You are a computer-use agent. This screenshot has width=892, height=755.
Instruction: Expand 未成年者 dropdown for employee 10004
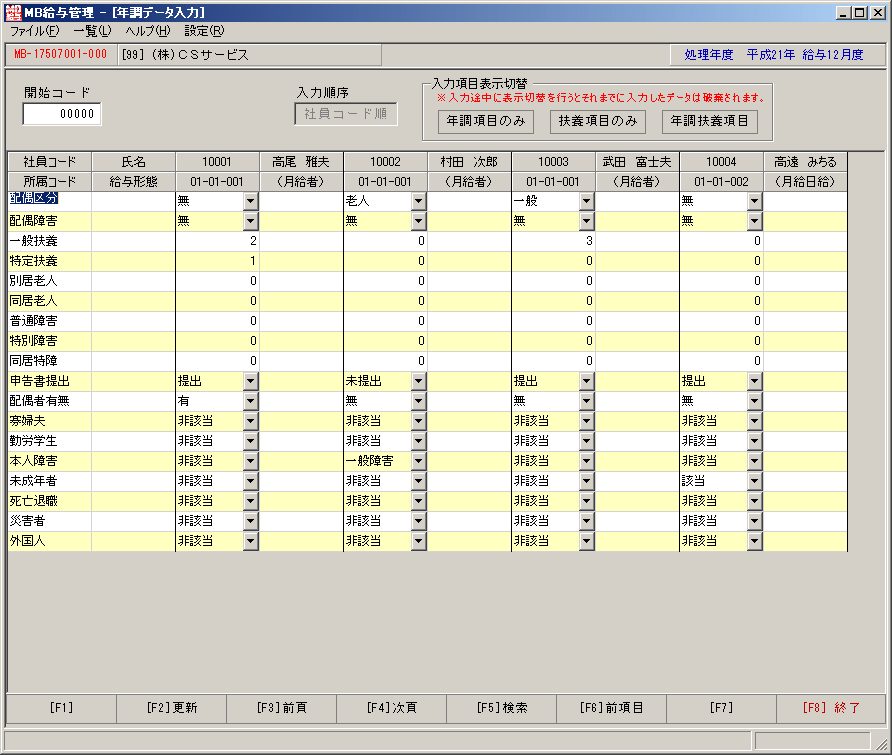pyautogui.click(x=754, y=481)
